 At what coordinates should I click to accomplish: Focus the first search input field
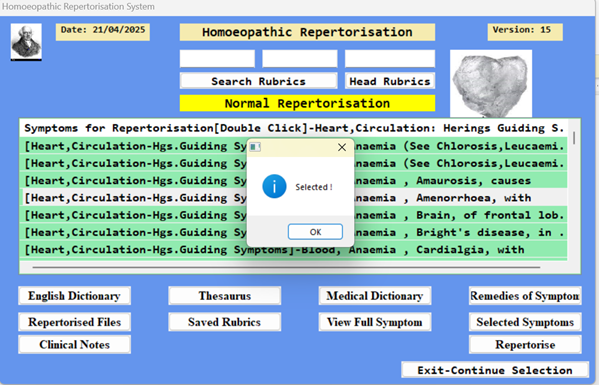click(217, 59)
